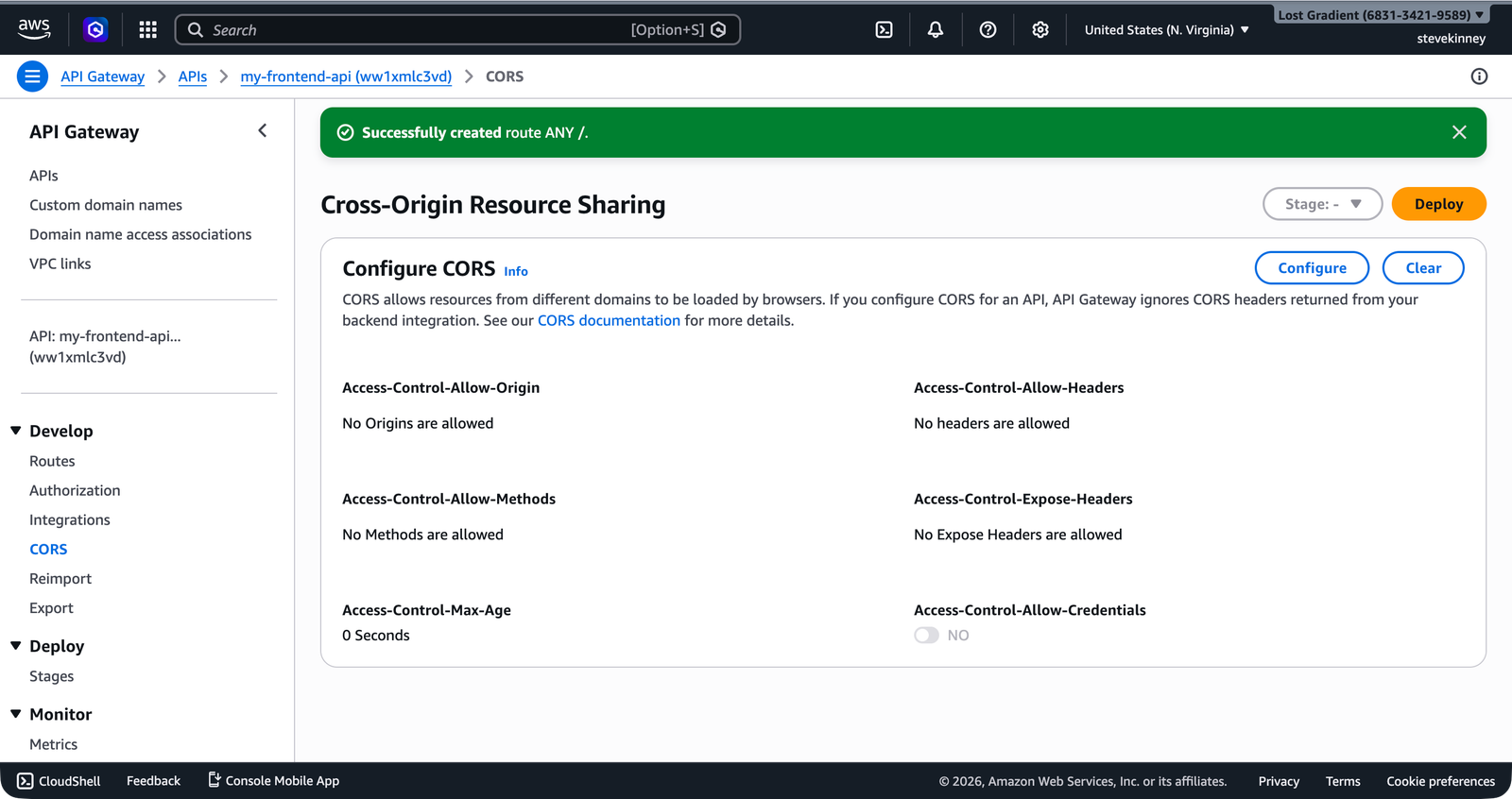This screenshot has height=799, width=1512.
Task: Open the Lost Gradient account menu
Action: (x=1381, y=15)
